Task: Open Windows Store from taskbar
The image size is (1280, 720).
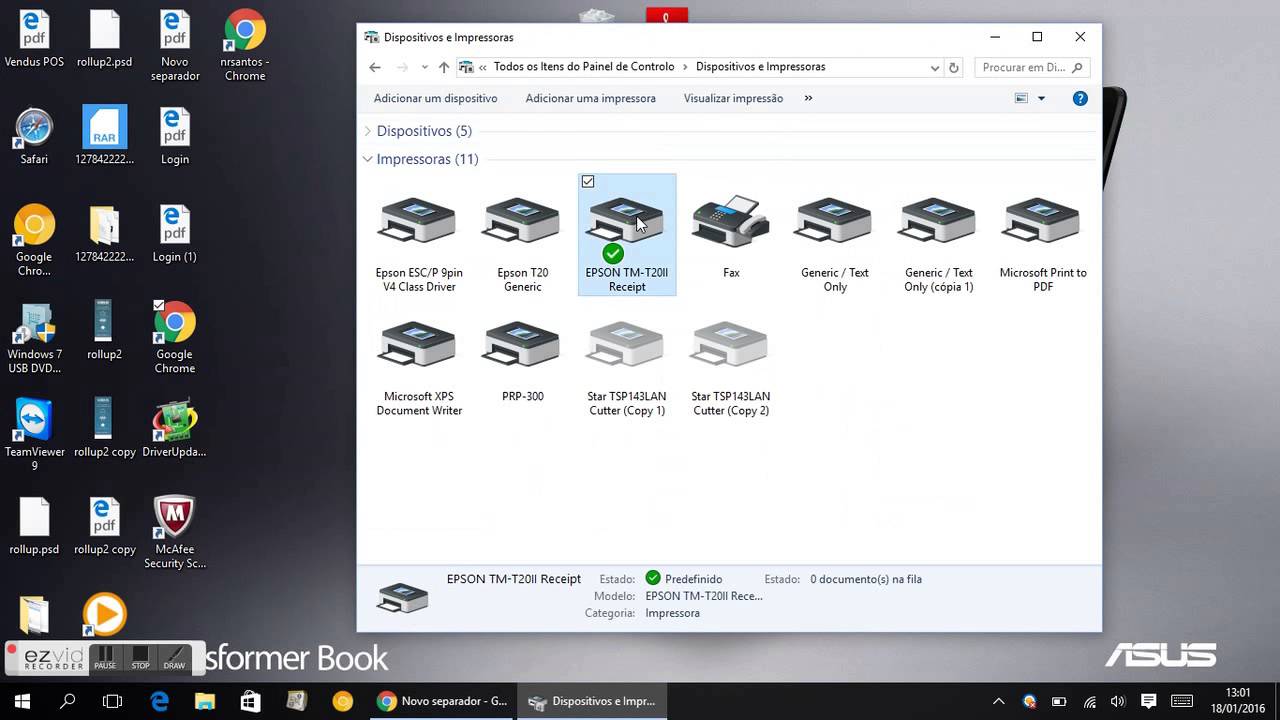Action: point(251,701)
